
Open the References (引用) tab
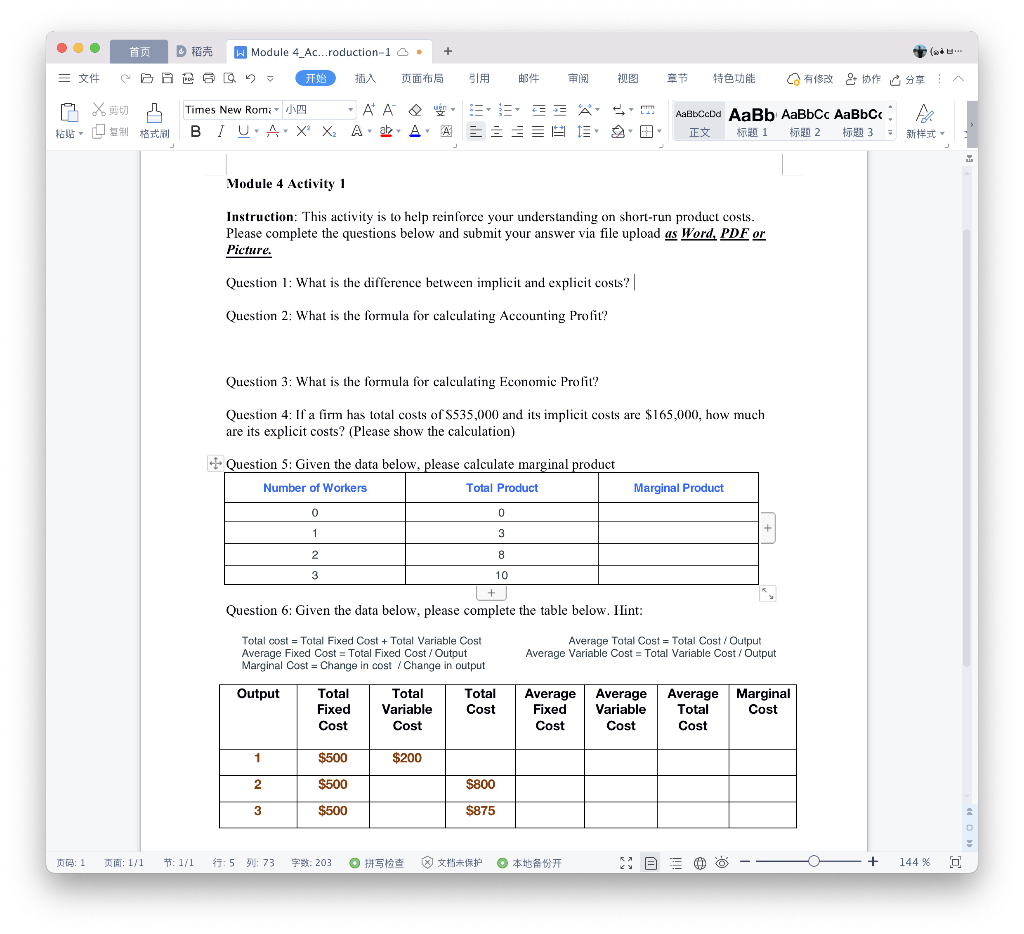[479, 78]
